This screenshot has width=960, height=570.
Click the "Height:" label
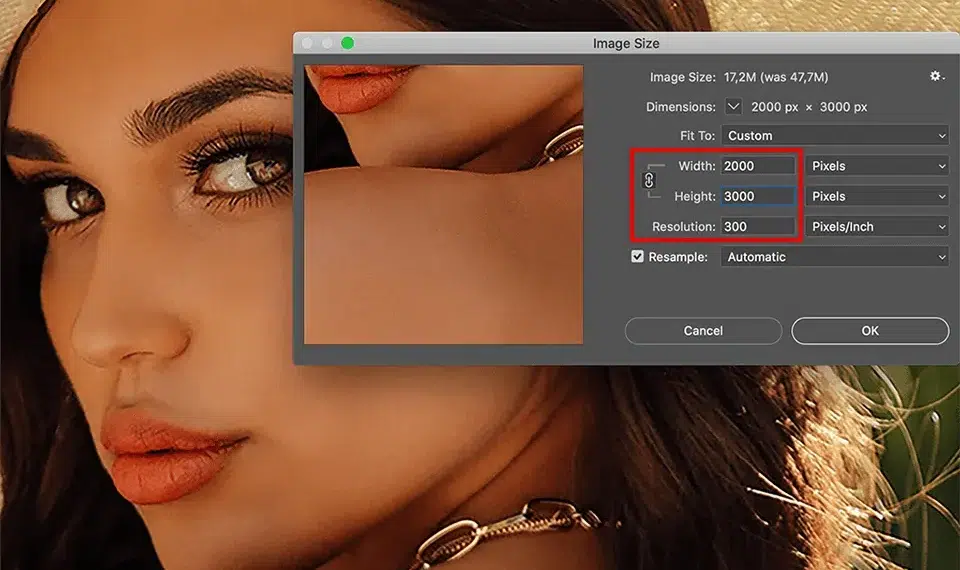point(694,197)
